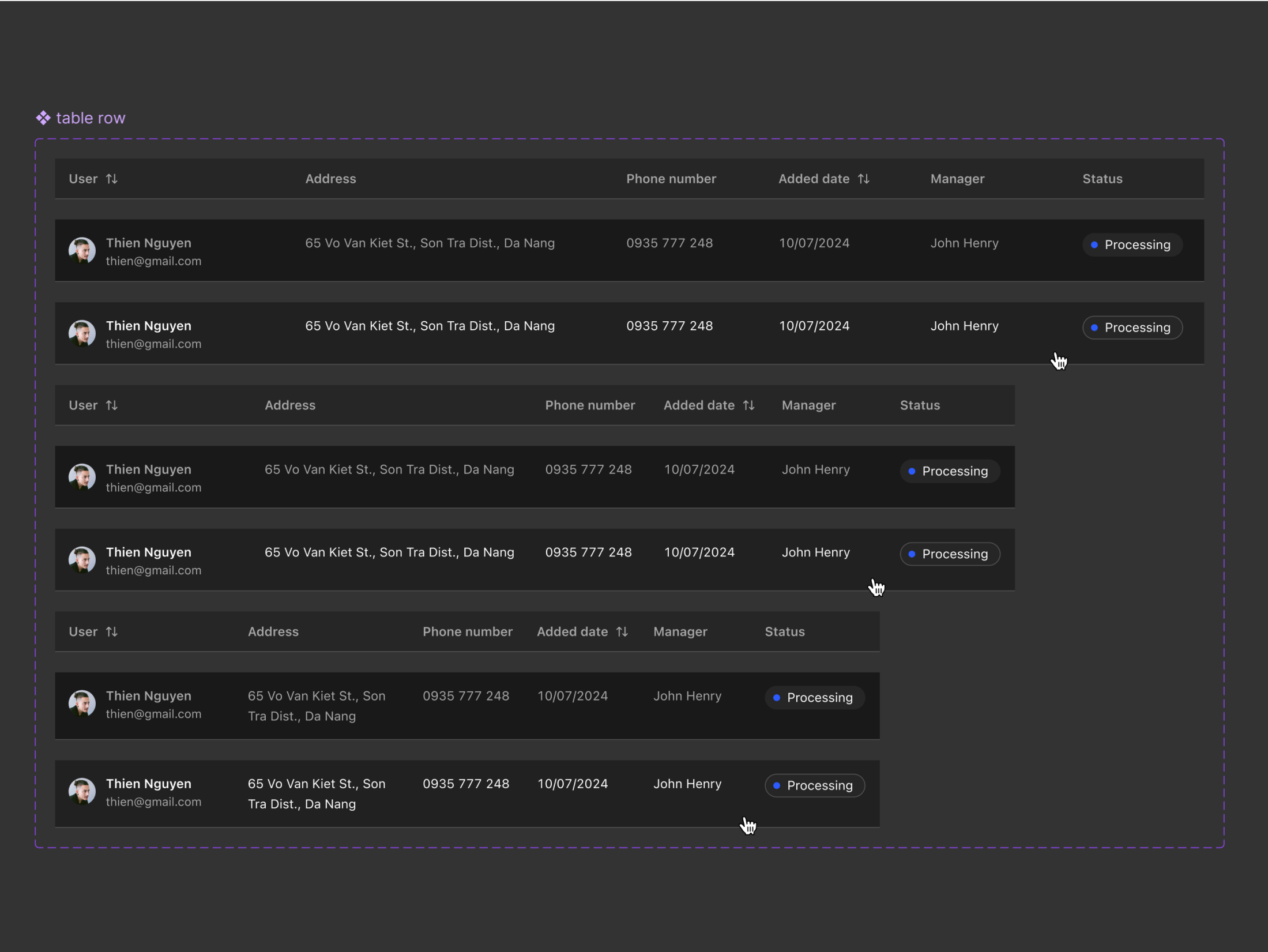The width and height of the screenshot is (1268, 952).
Task: Click avatar in first table's top row
Action: tap(82, 250)
